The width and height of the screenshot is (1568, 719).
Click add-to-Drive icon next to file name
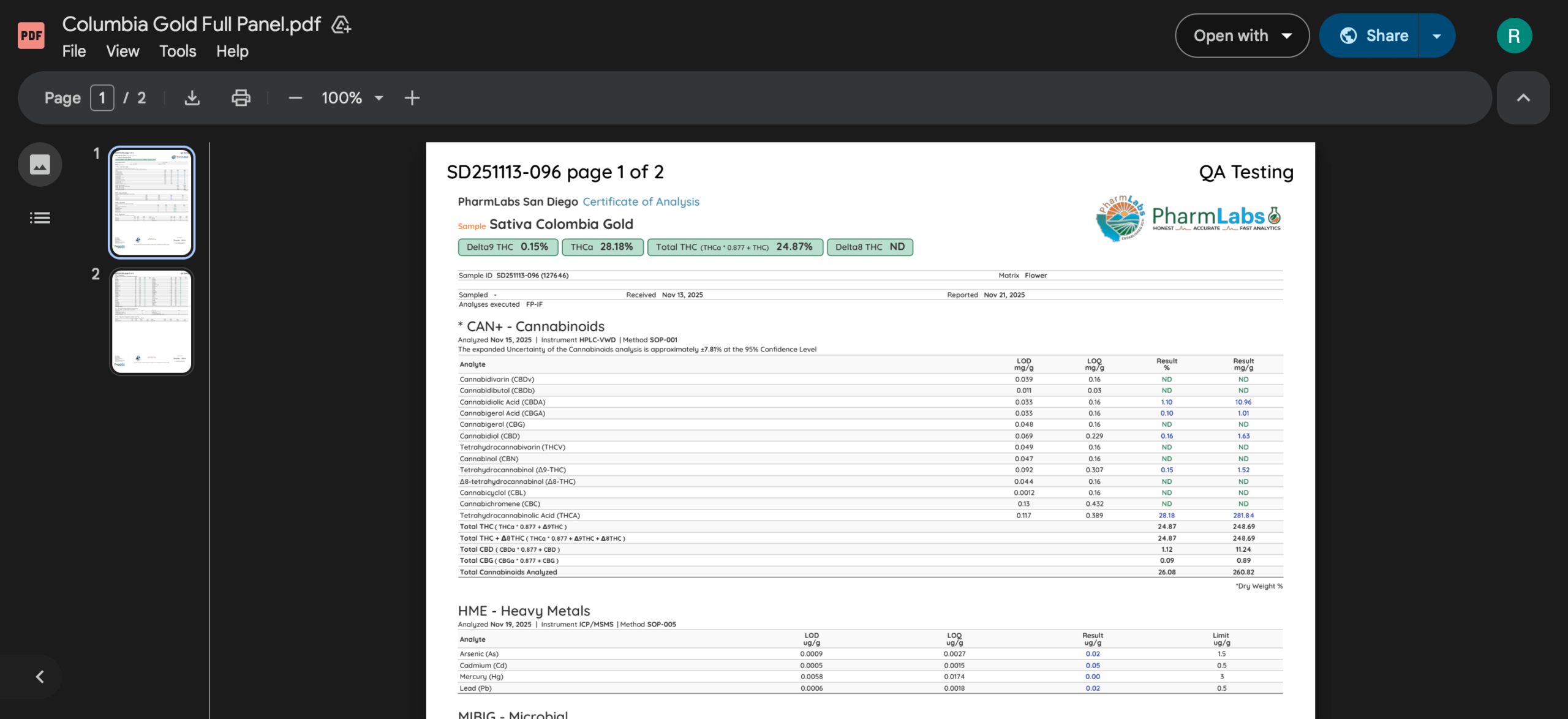click(341, 24)
